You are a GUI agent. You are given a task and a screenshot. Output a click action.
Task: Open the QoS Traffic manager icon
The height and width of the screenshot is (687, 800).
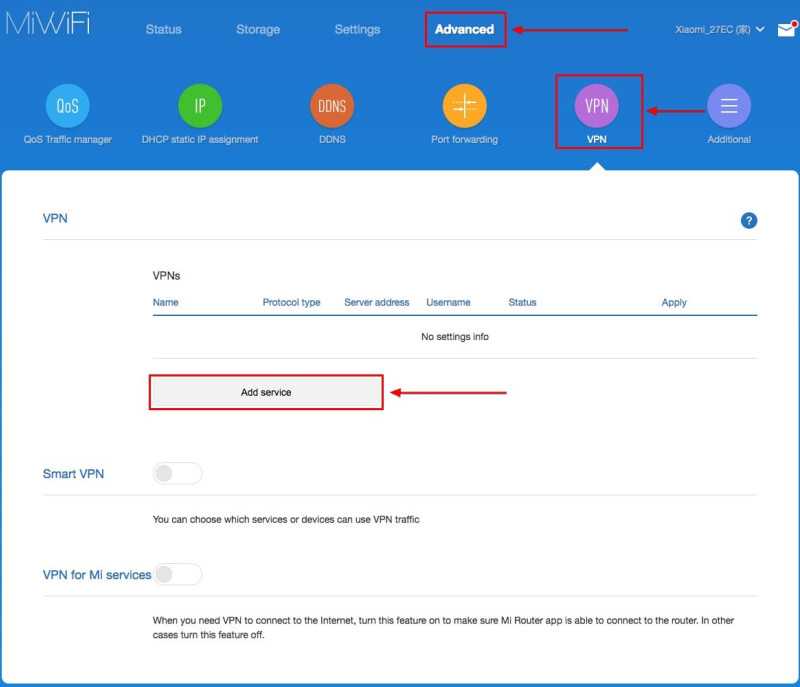tap(67, 106)
